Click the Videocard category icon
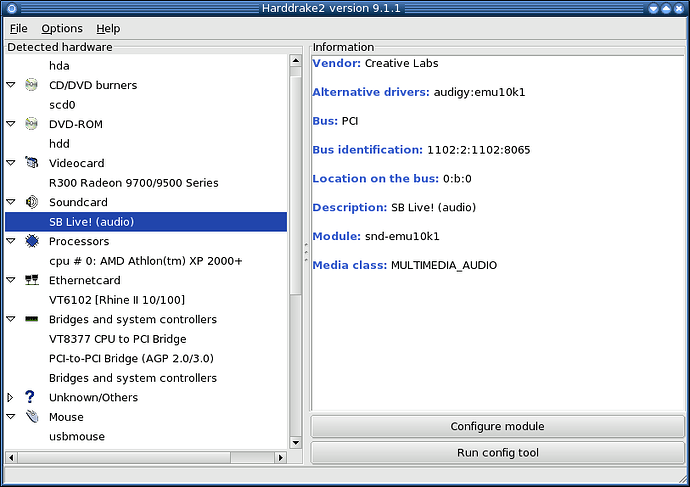Screen dimensions: 690x487 (31, 163)
